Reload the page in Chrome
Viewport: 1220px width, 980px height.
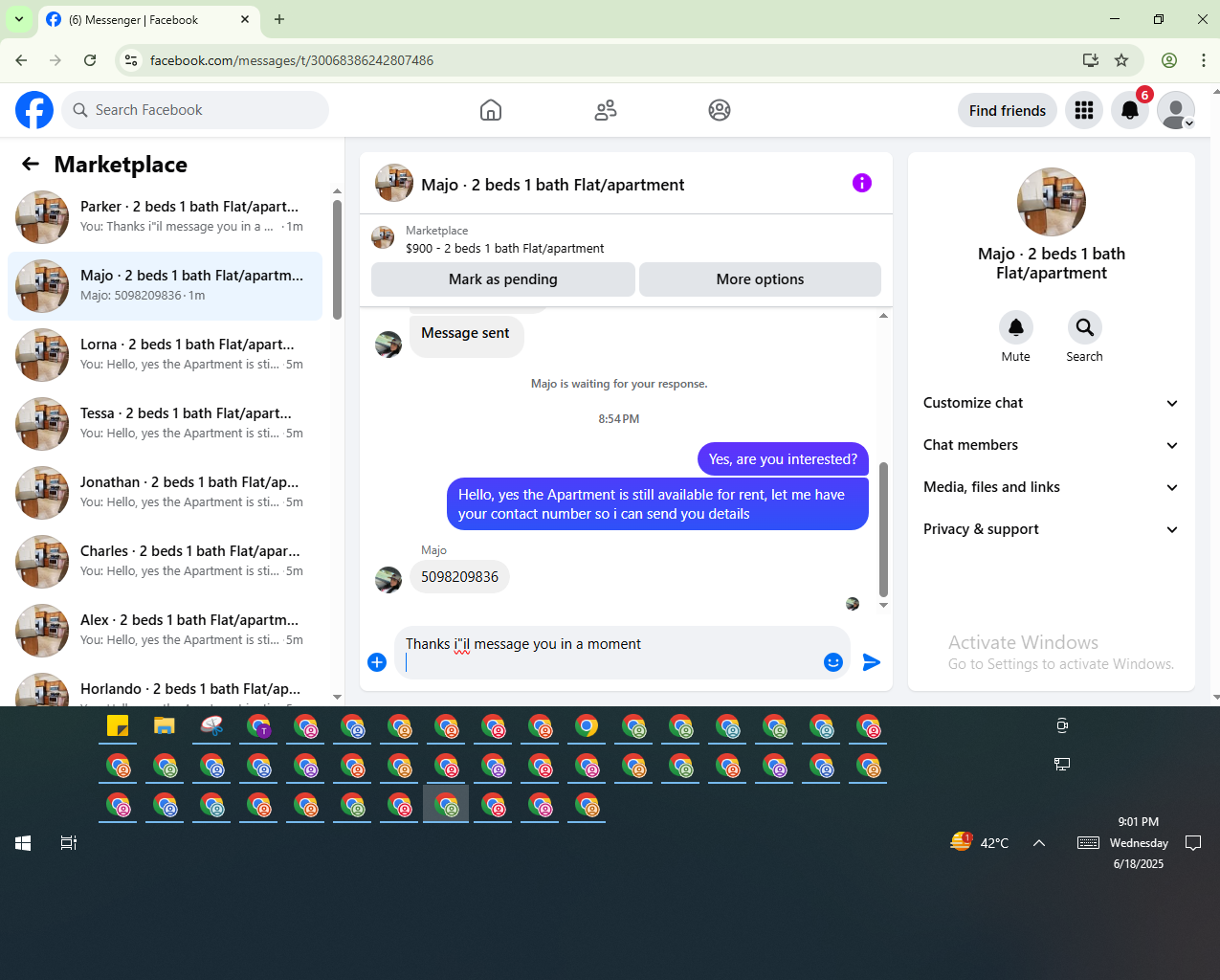[x=90, y=60]
